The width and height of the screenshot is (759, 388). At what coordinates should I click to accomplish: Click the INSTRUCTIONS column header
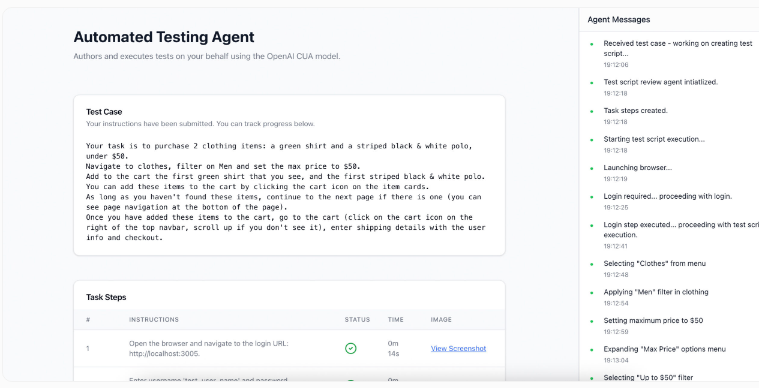coord(153,320)
